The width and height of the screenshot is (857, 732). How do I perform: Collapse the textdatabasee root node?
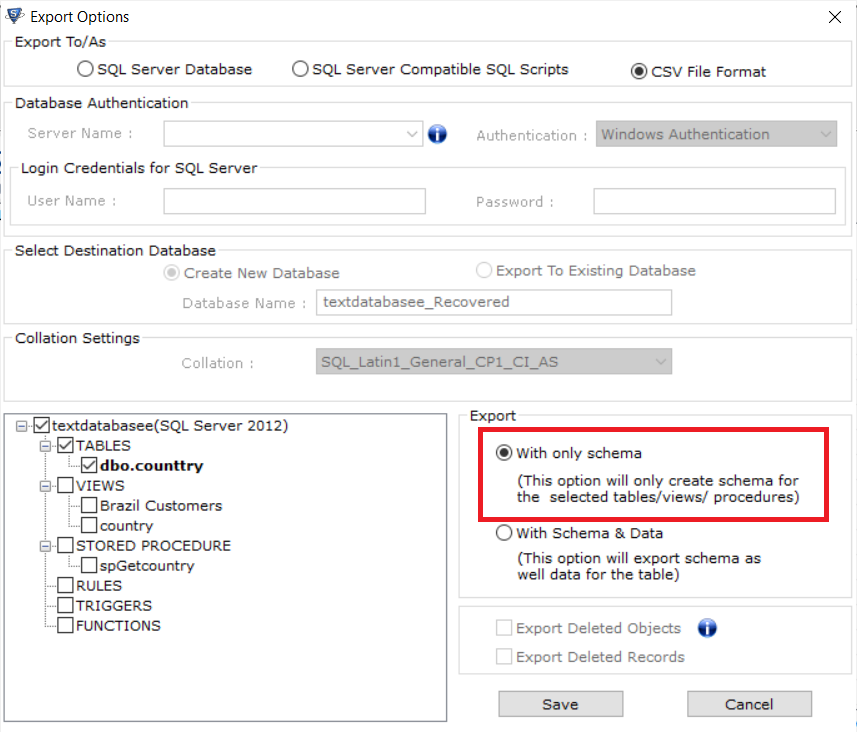[21, 426]
